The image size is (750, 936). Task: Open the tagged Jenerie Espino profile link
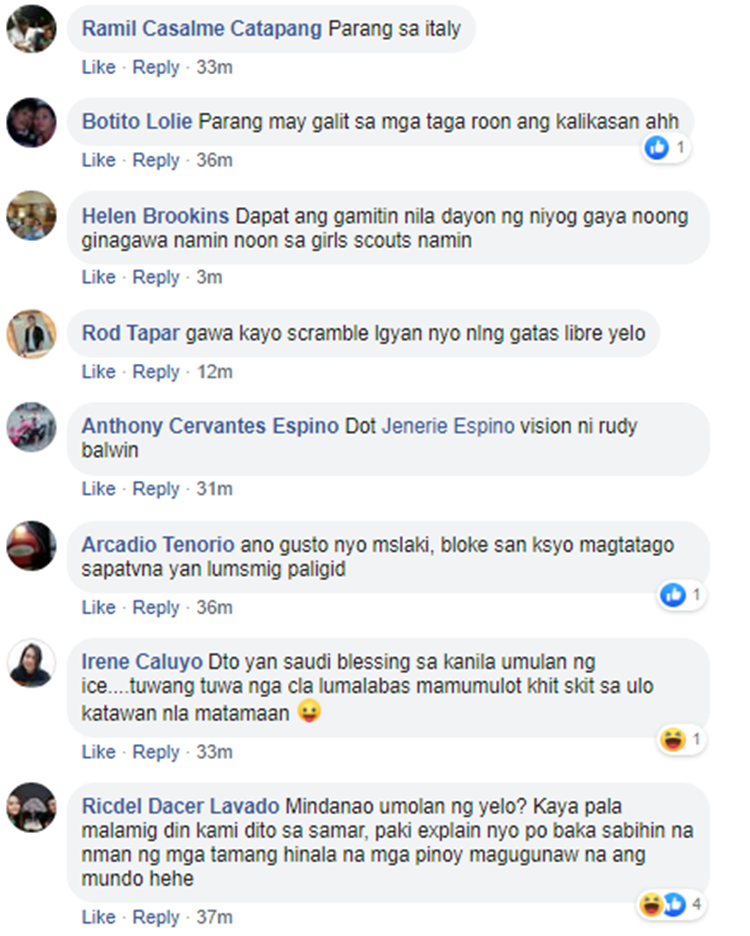(x=448, y=426)
